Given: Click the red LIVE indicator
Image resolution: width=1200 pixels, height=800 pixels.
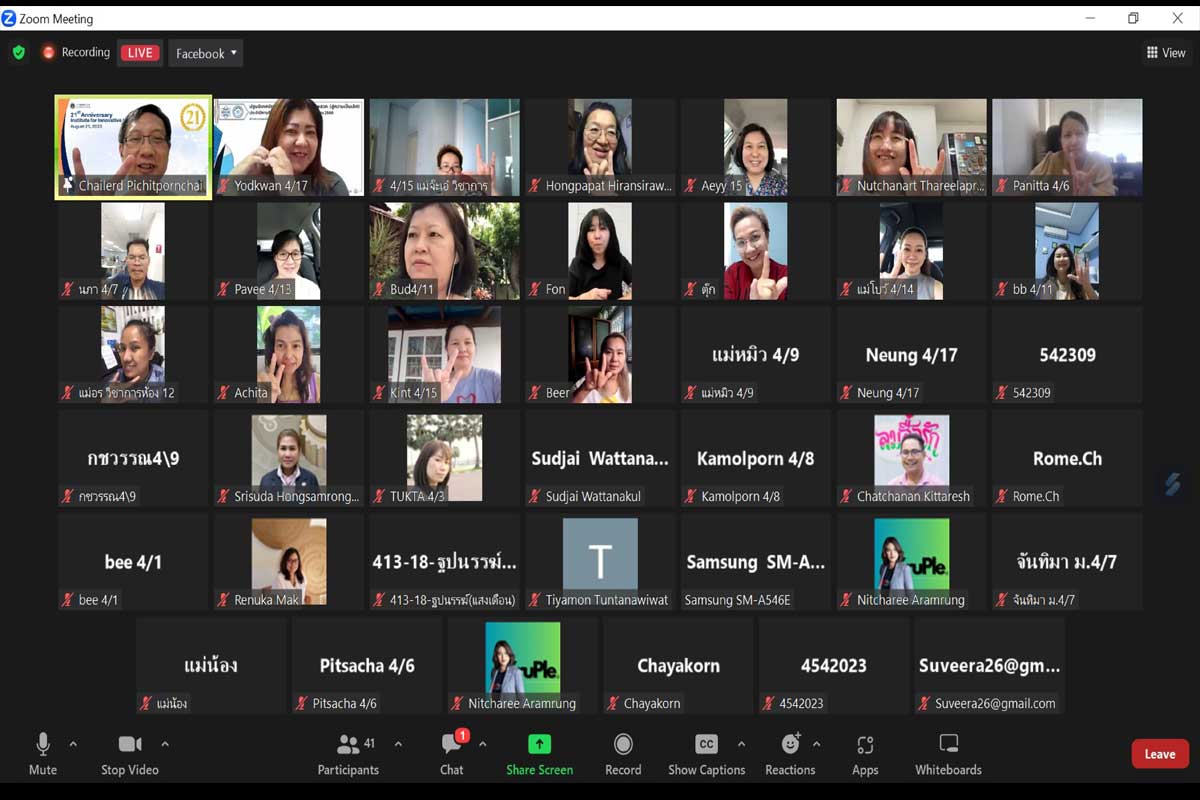Looking at the screenshot, I should 140,53.
